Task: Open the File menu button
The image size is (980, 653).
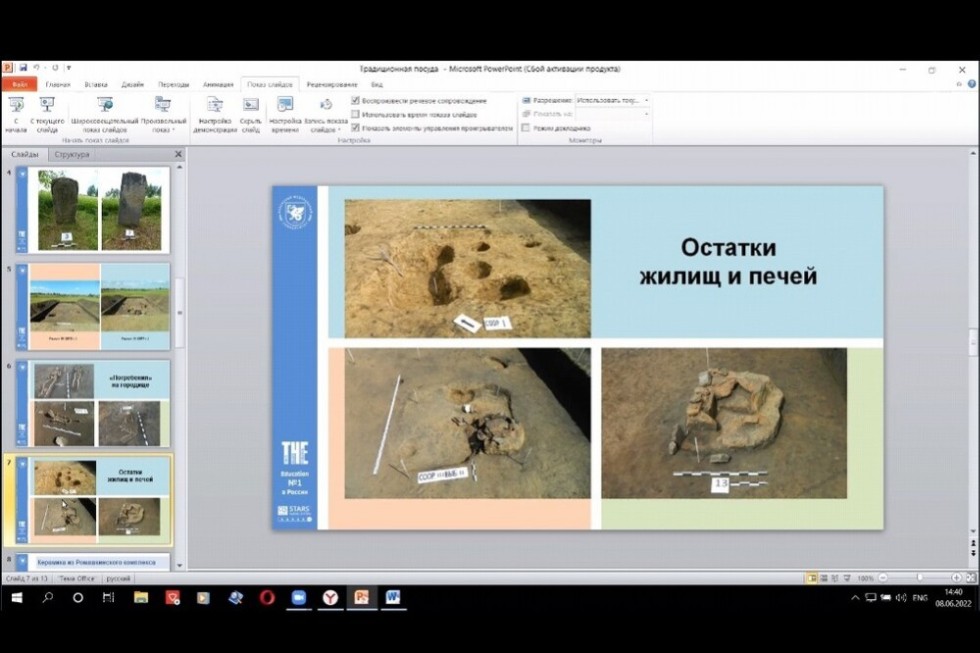Action: (x=19, y=85)
